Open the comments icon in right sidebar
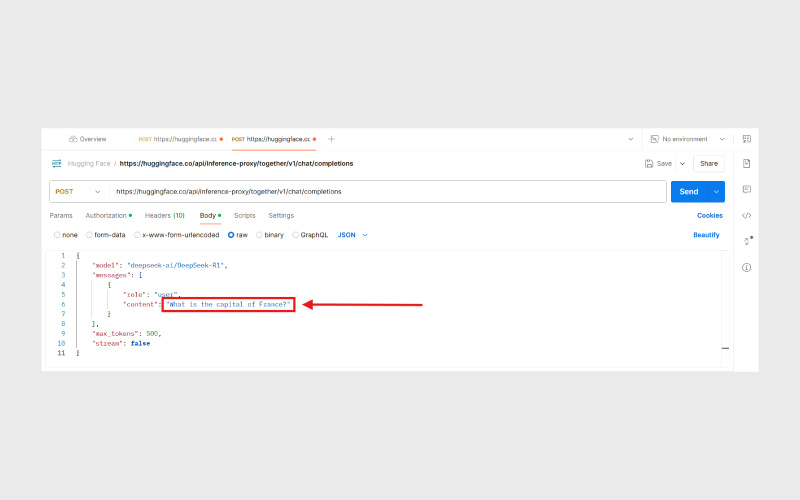800x500 pixels. 746,189
